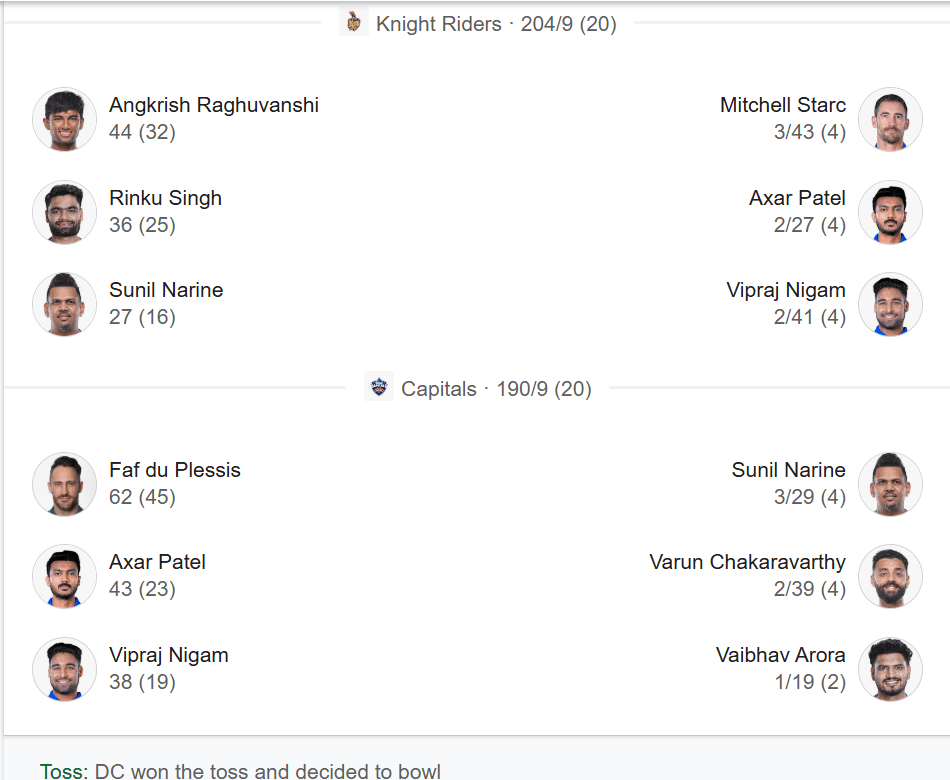Click Vaibhav Arora's avatar image
950x780 pixels.
coord(890,668)
